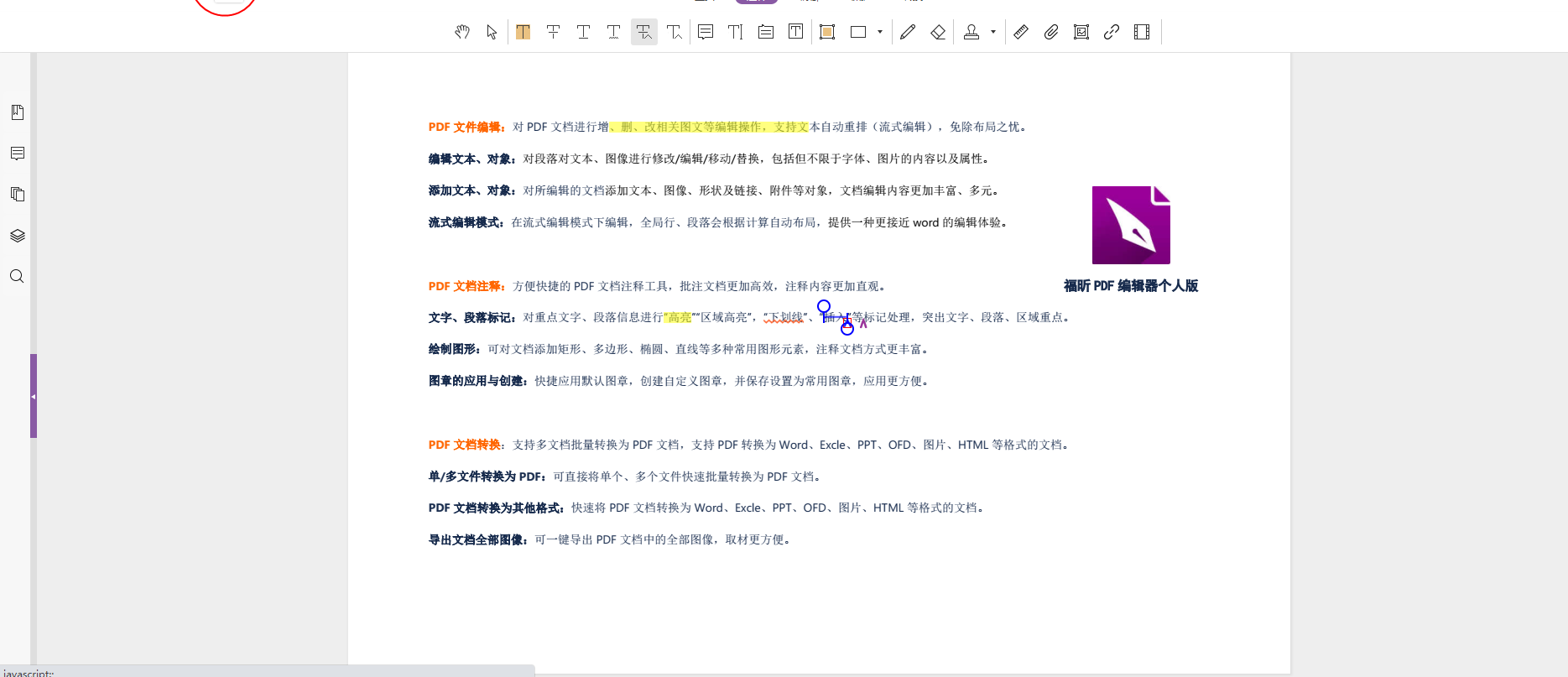The width and height of the screenshot is (1568, 677).
Task: Select the Hand tool
Action: click(462, 32)
